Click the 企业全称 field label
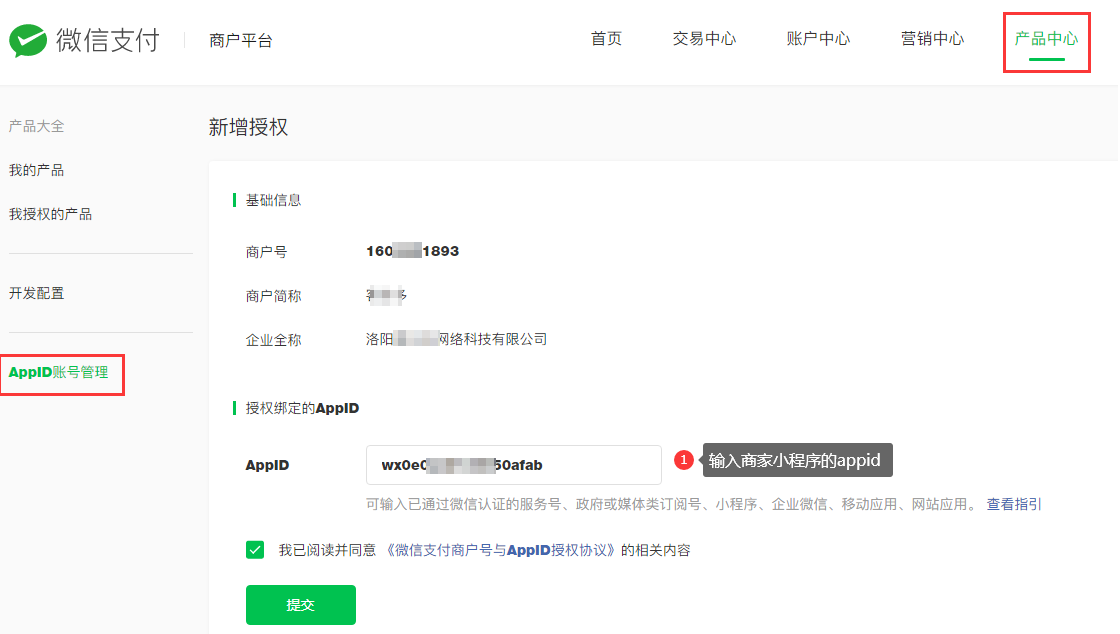This screenshot has height=634, width=1120. pyautogui.click(x=274, y=340)
